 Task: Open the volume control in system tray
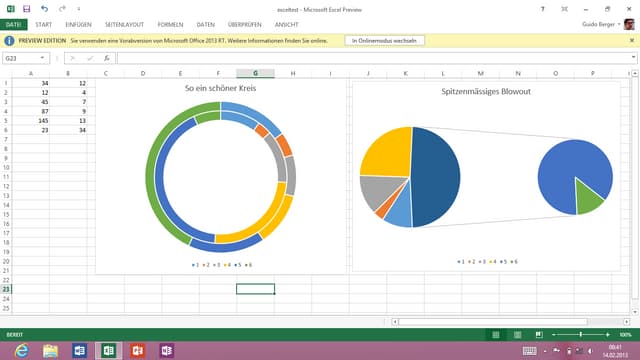tap(590, 351)
